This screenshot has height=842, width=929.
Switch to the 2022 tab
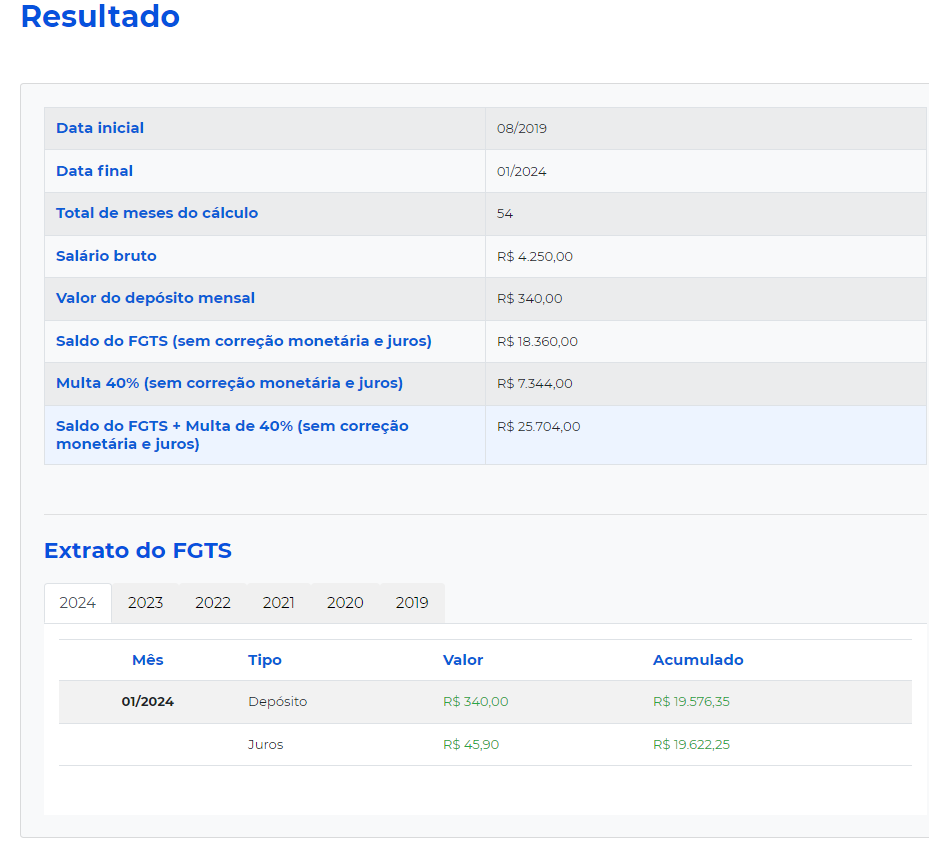[212, 603]
